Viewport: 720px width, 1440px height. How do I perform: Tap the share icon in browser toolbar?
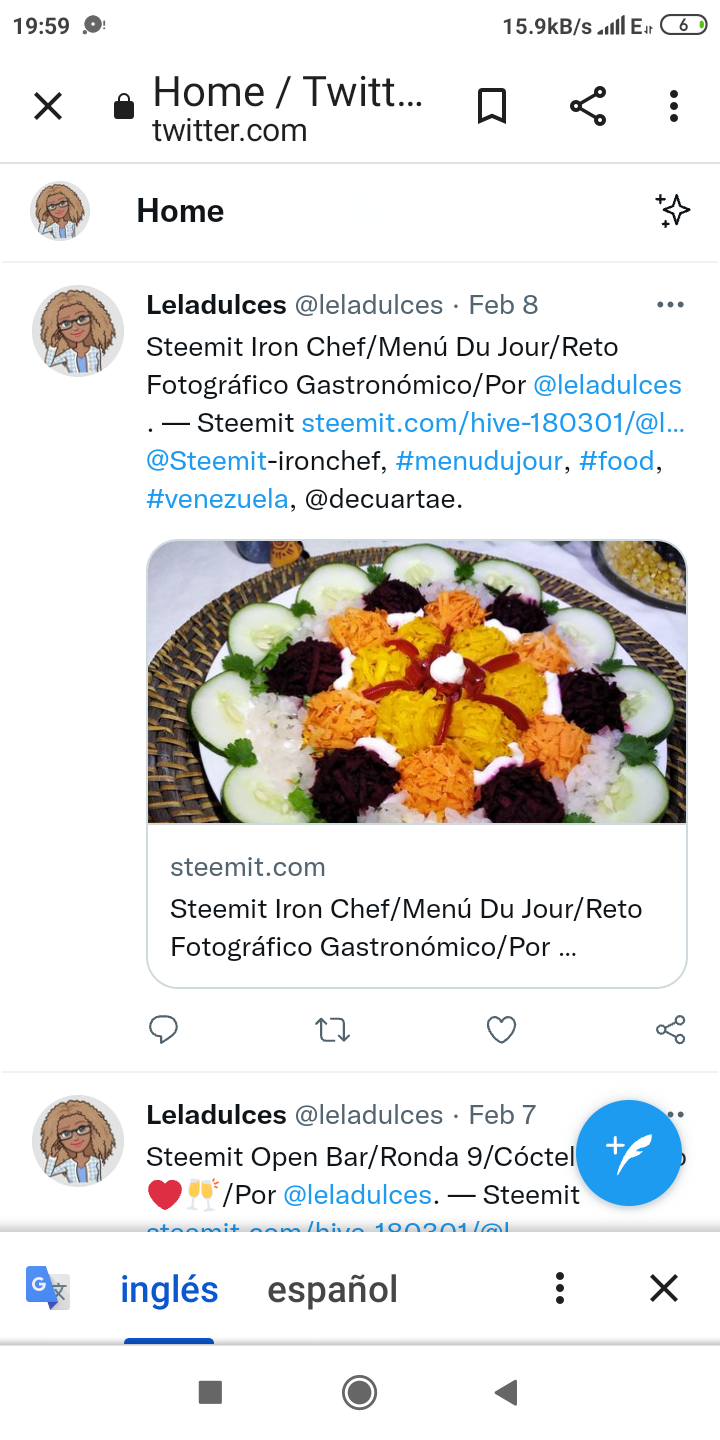click(588, 106)
